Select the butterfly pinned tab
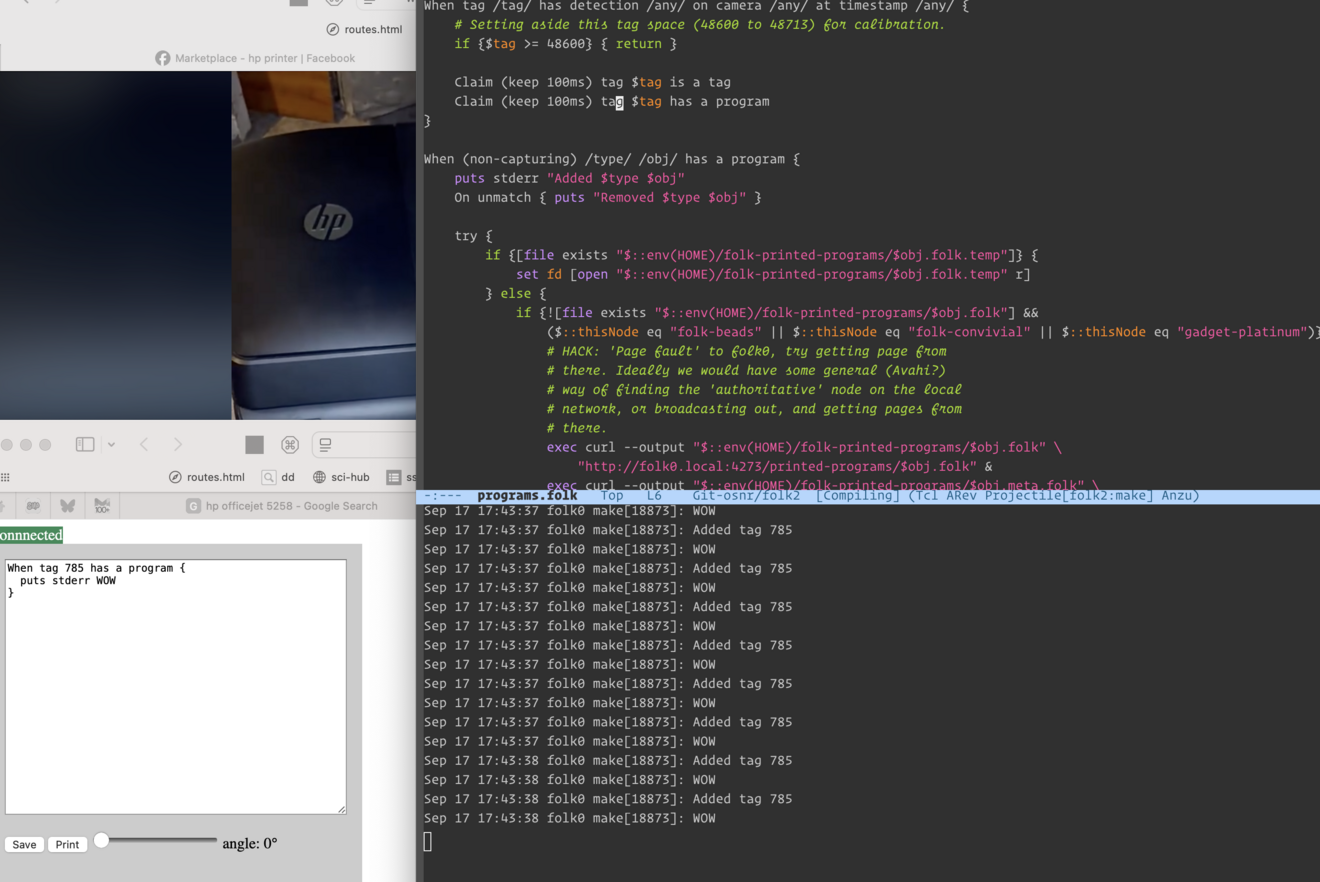The width and height of the screenshot is (1320, 882). click(67, 506)
